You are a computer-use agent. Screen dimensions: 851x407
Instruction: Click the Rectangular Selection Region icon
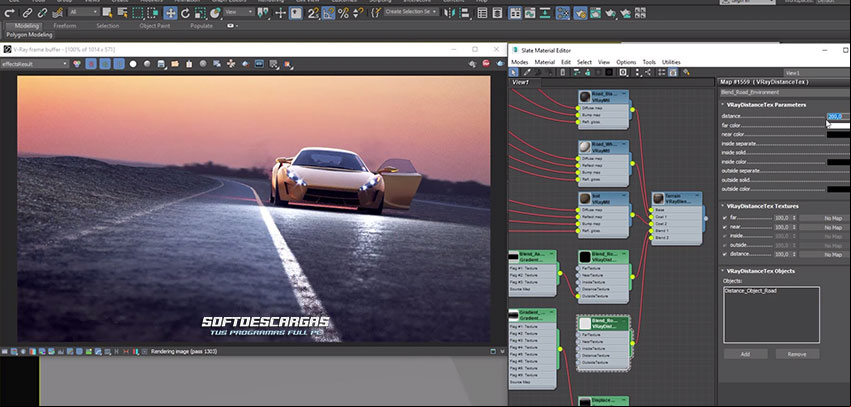[138, 13]
